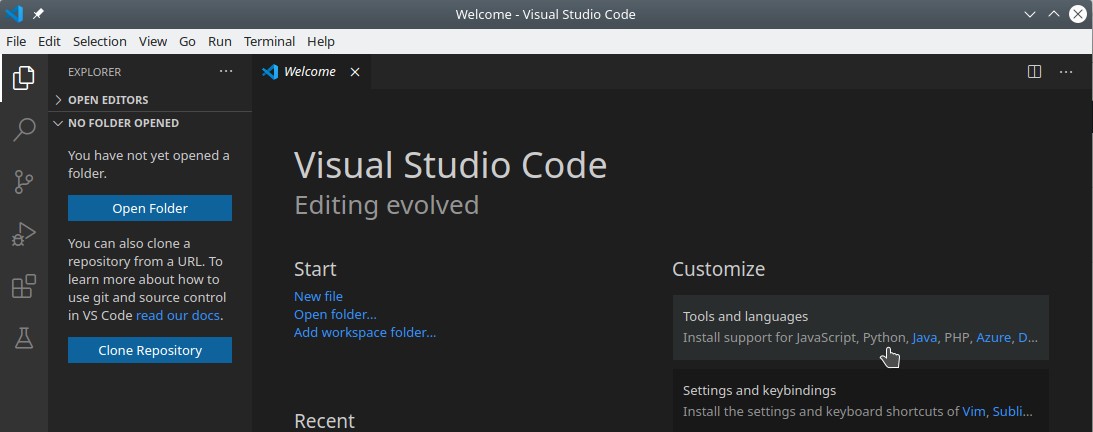Viewport: 1093px width, 432px height.
Task: Open the Edit menu
Action: (49, 41)
